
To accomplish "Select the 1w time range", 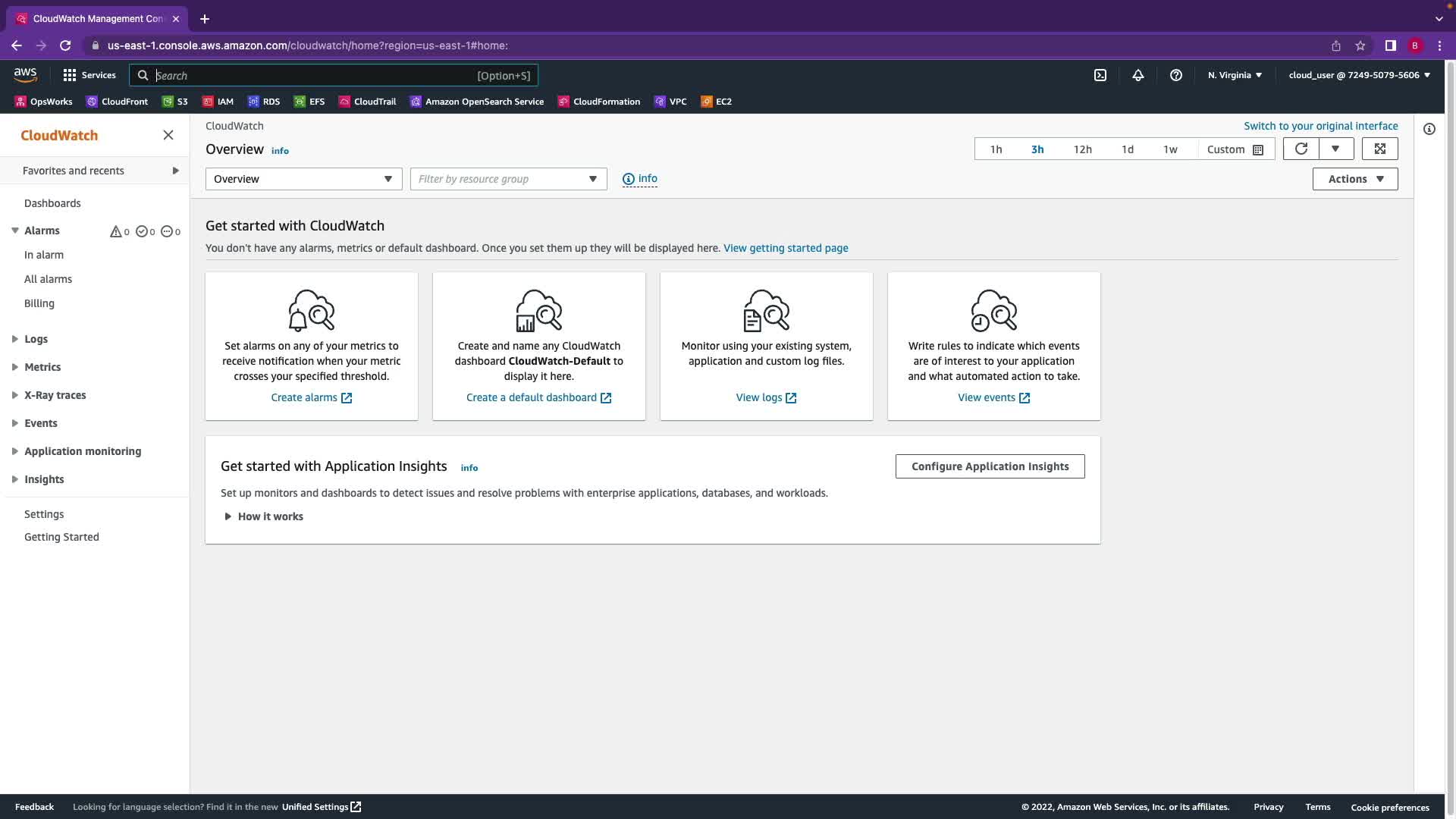I will (x=1170, y=149).
